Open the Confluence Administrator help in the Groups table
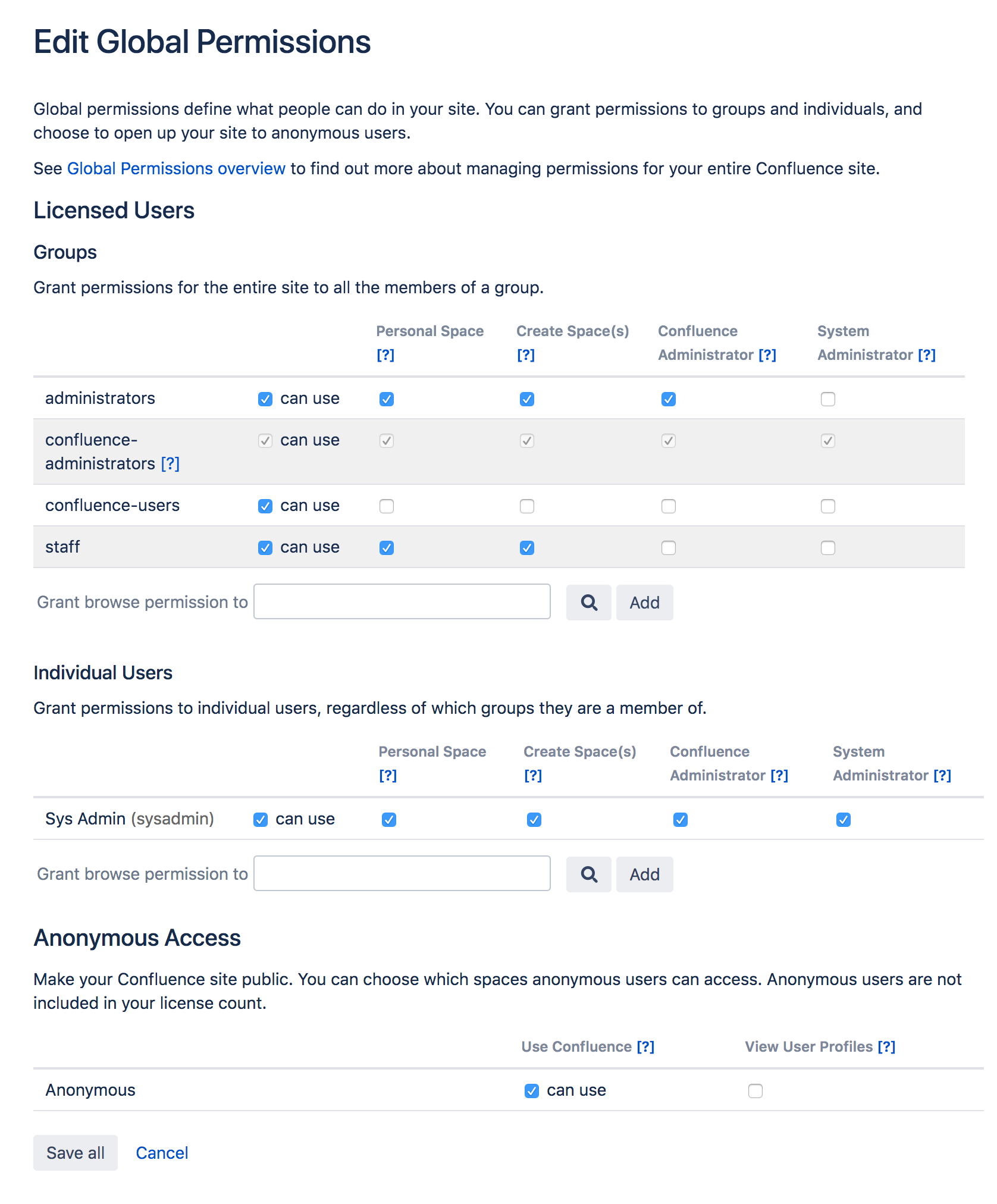This screenshot has width=997, height=1204. (767, 355)
